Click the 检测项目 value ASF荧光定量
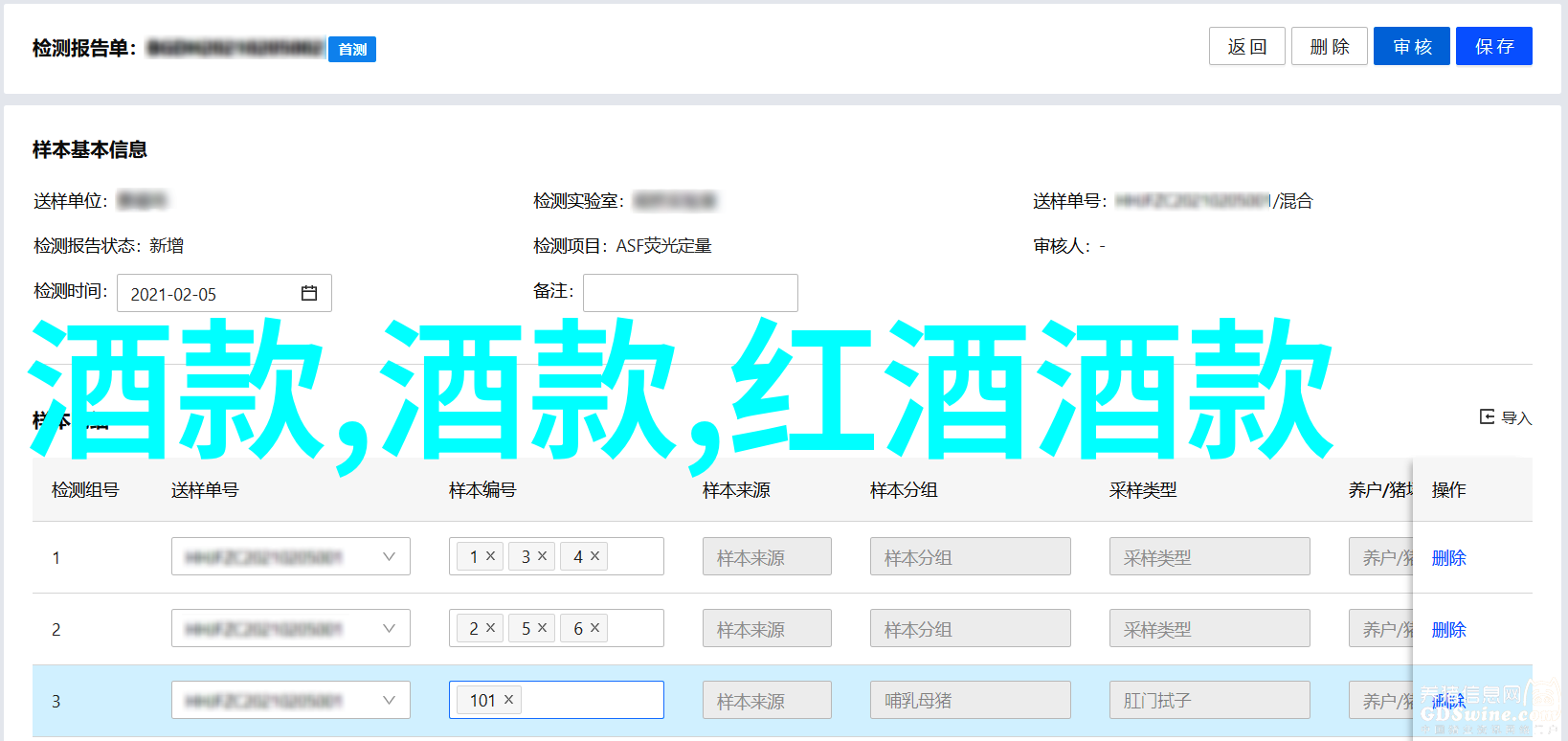 tap(663, 246)
